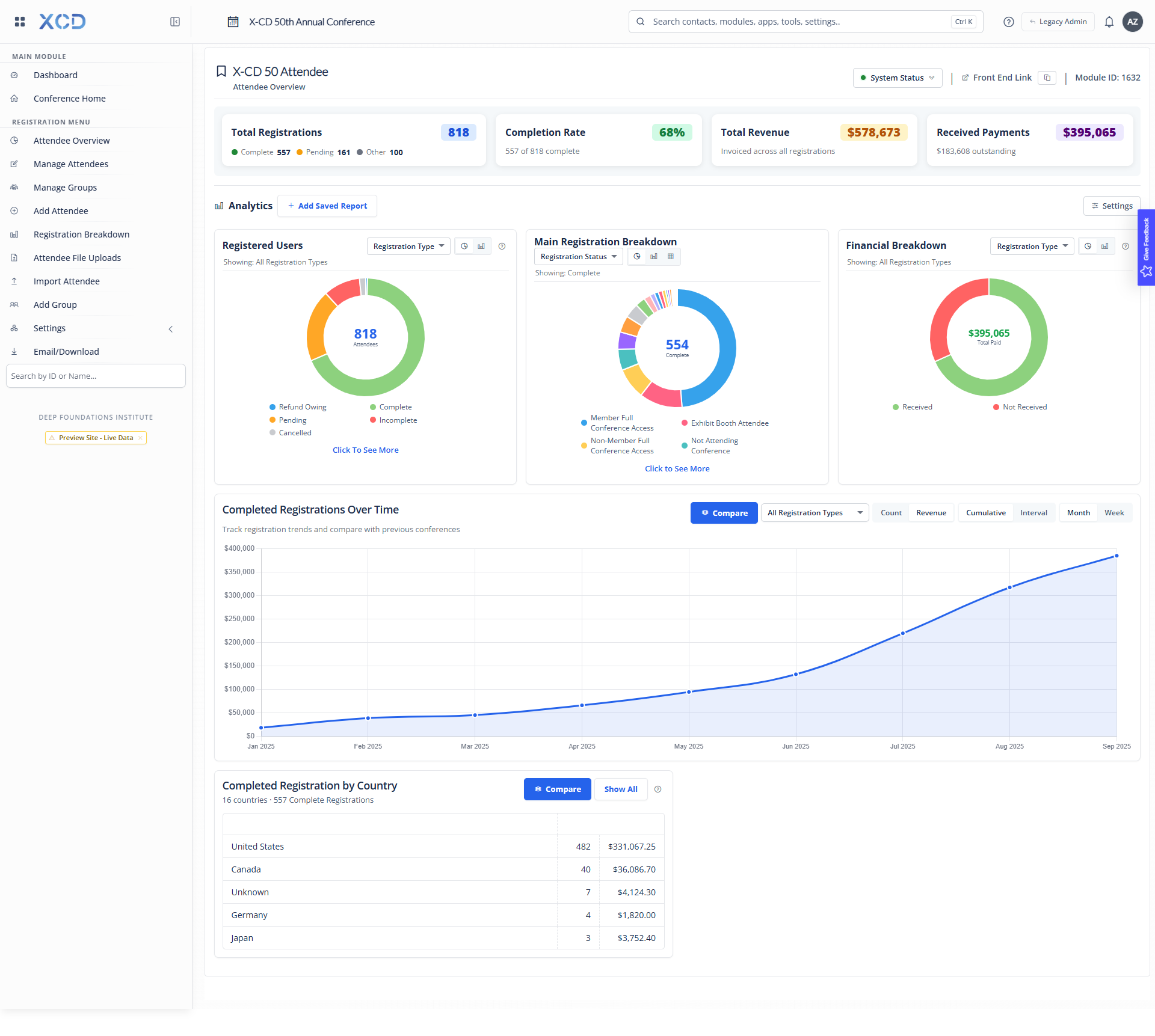Screen dimensions: 1155x1036
Task: Click the Manage Attendees edit icon
Action: (14, 164)
